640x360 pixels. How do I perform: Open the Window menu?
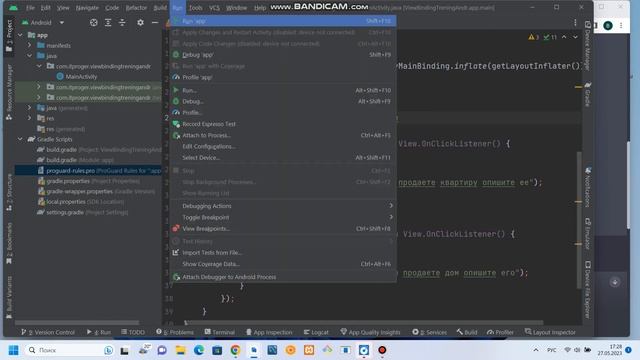[x=236, y=8]
